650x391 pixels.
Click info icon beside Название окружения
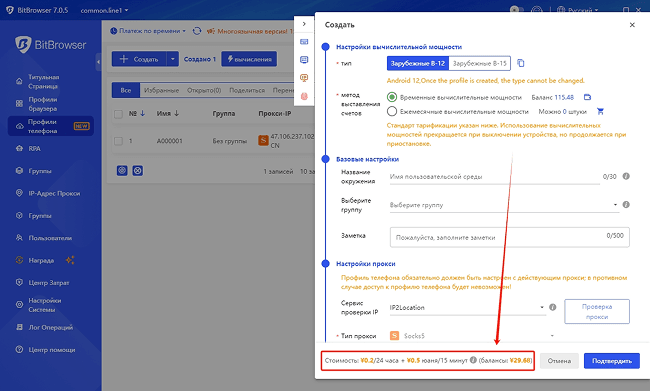click(x=626, y=176)
